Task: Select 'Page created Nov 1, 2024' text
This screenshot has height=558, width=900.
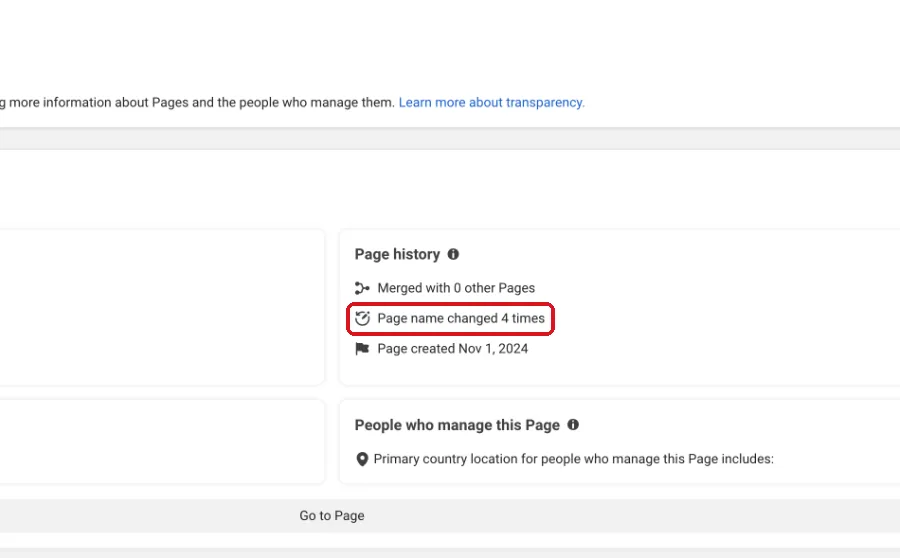Action: 452,348
